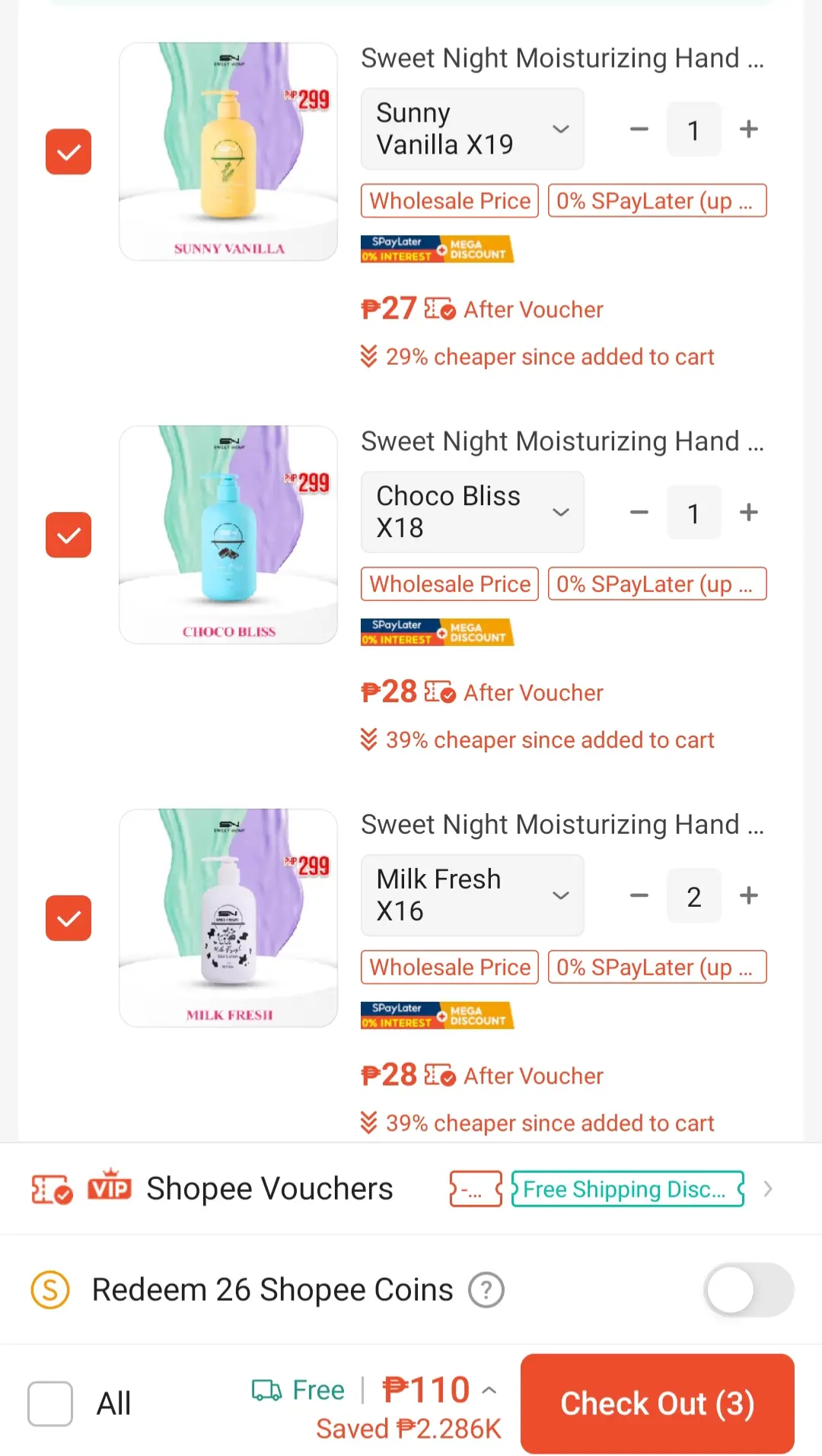The height and width of the screenshot is (1456, 822).
Task: Tap Wholesale Price tag on Choco Bliss
Action: coord(450,584)
